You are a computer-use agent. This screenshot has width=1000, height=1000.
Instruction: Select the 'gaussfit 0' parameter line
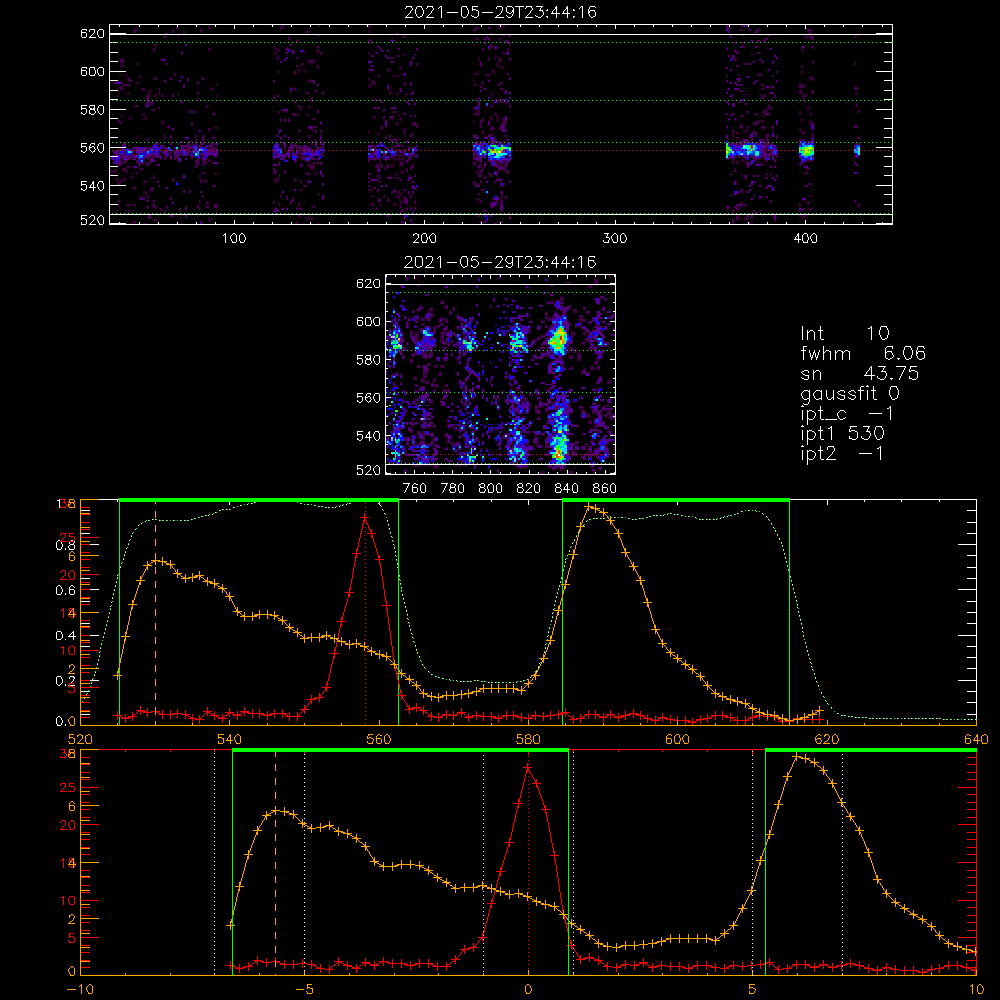[850, 393]
